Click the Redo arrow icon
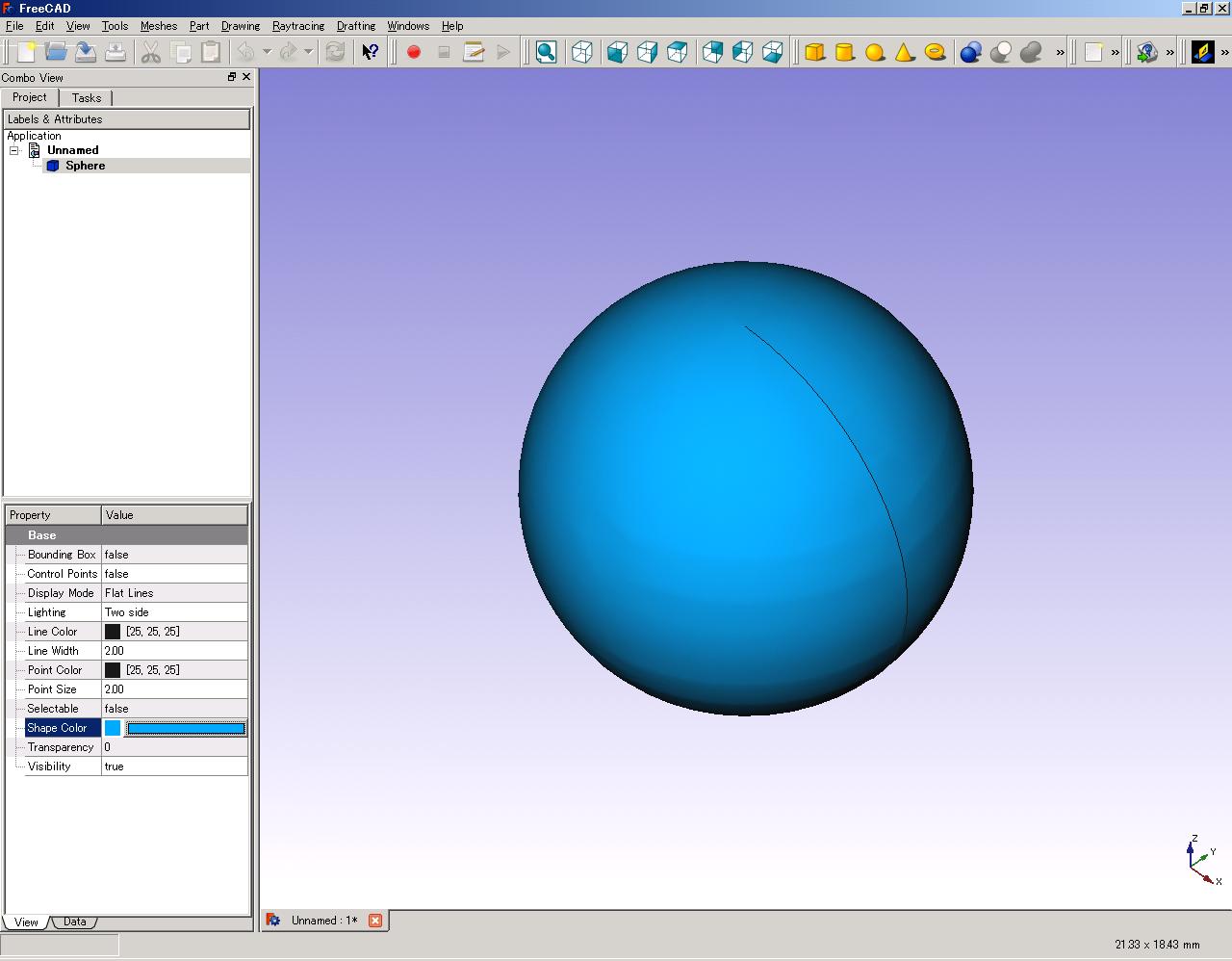The width and height of the screenshot is (1232, 961). click(288, 52)
